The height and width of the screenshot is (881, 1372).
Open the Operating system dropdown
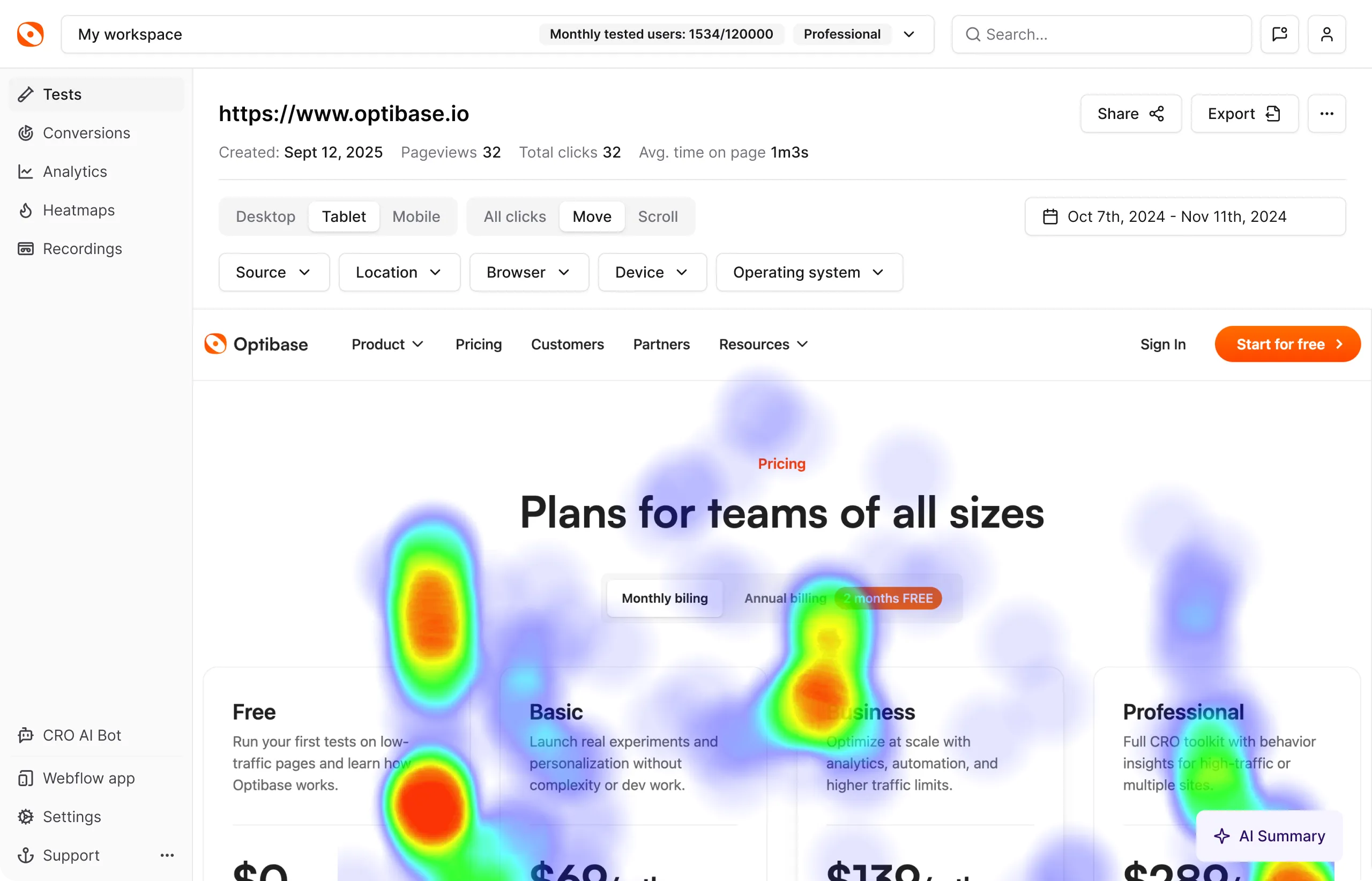(808, 272)
